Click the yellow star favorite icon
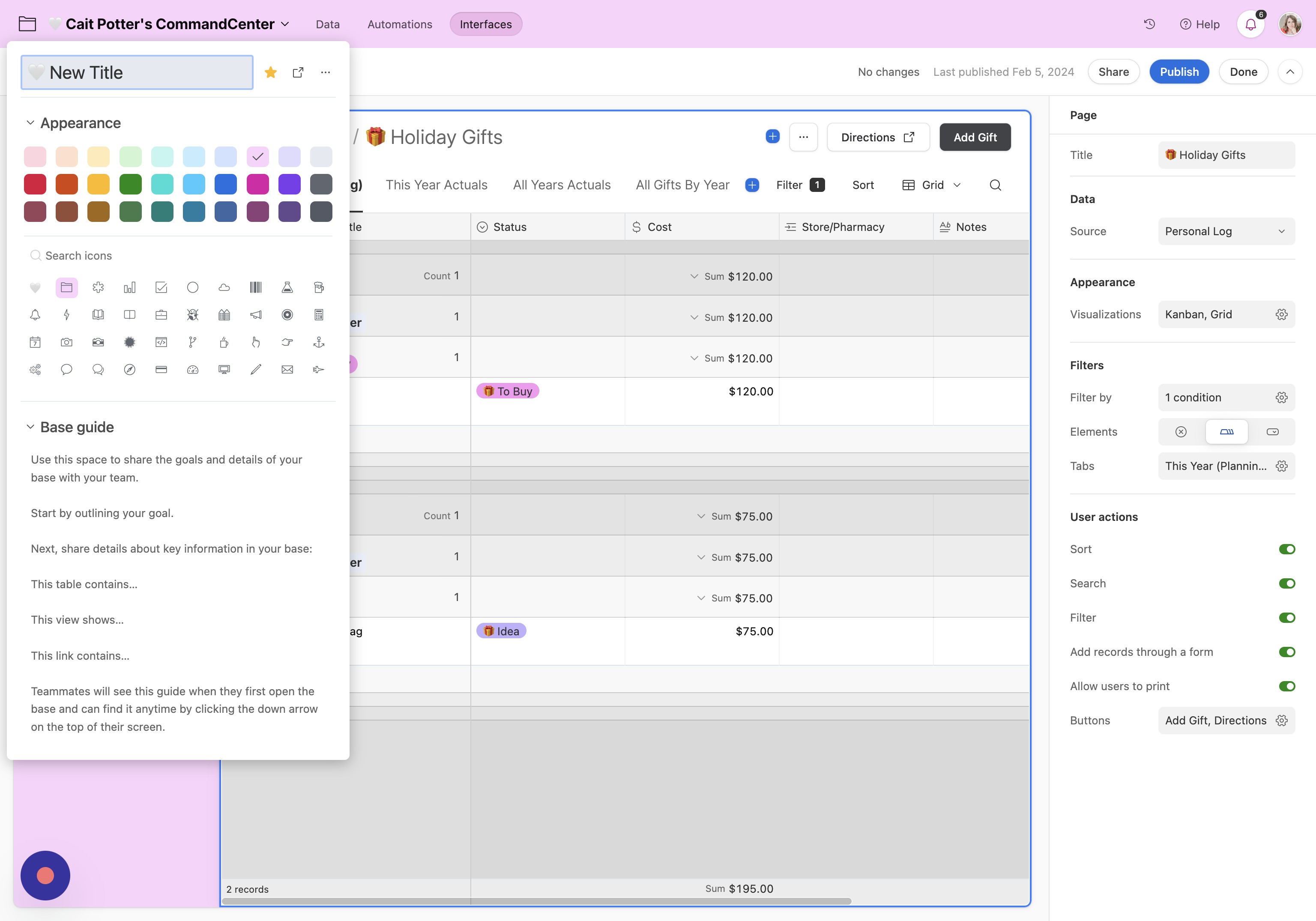The width and height of the screenshot is (1316, 921). coord(271,72)
